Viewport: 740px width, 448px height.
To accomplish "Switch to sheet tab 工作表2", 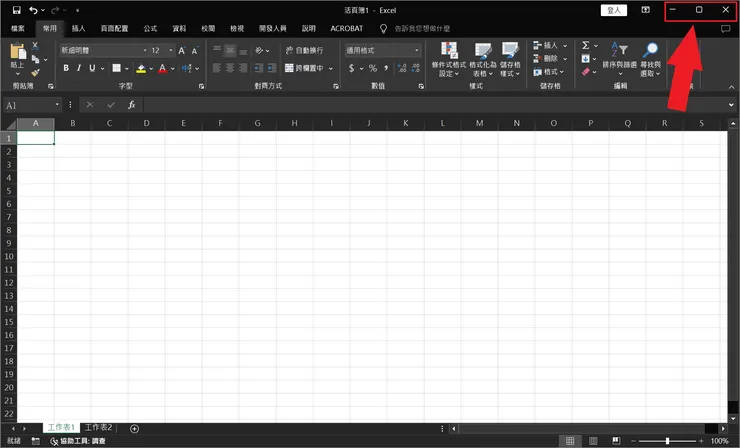I will coord(98,427).
